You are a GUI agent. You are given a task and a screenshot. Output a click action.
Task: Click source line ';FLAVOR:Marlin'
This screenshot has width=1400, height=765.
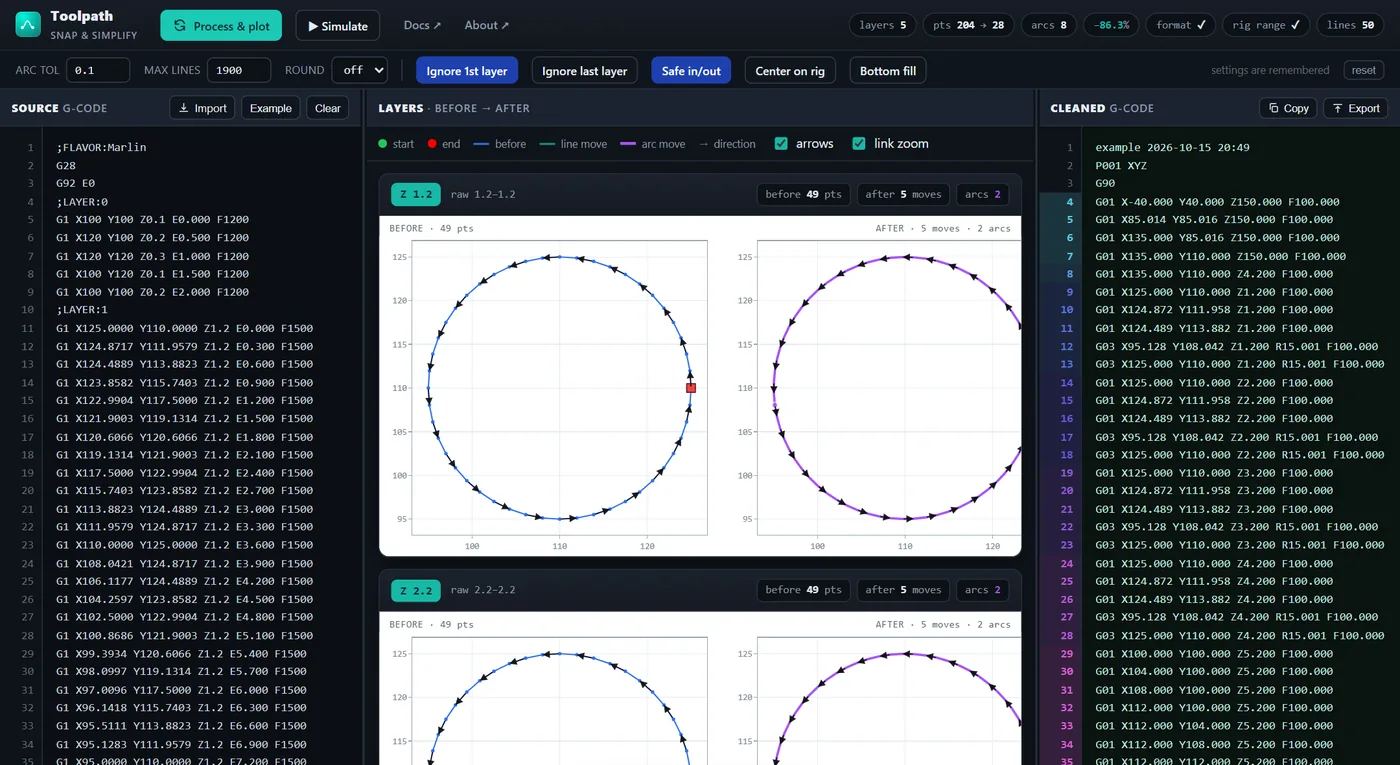[x=102, y=147]
